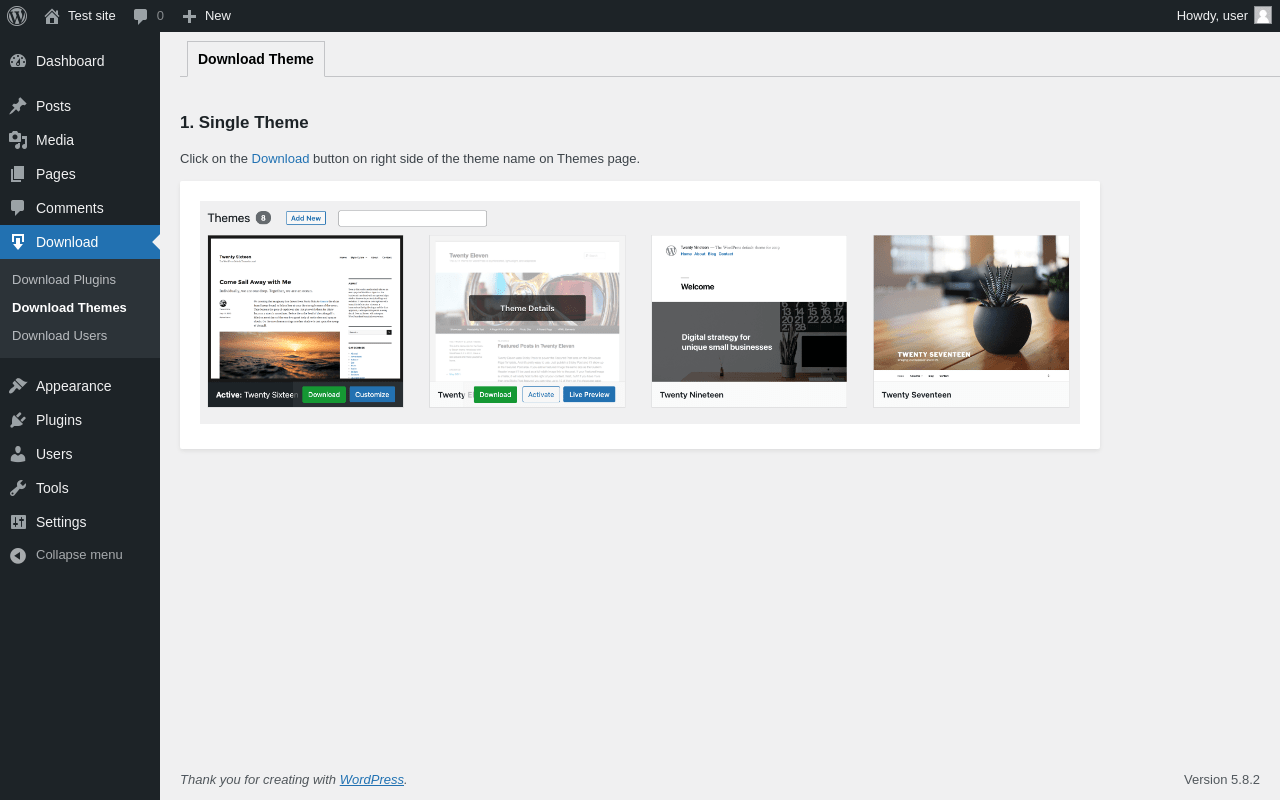The width and height of the screenshot is (1280, 800).
Task: Click the Users person icon
Action: (18, 454)
